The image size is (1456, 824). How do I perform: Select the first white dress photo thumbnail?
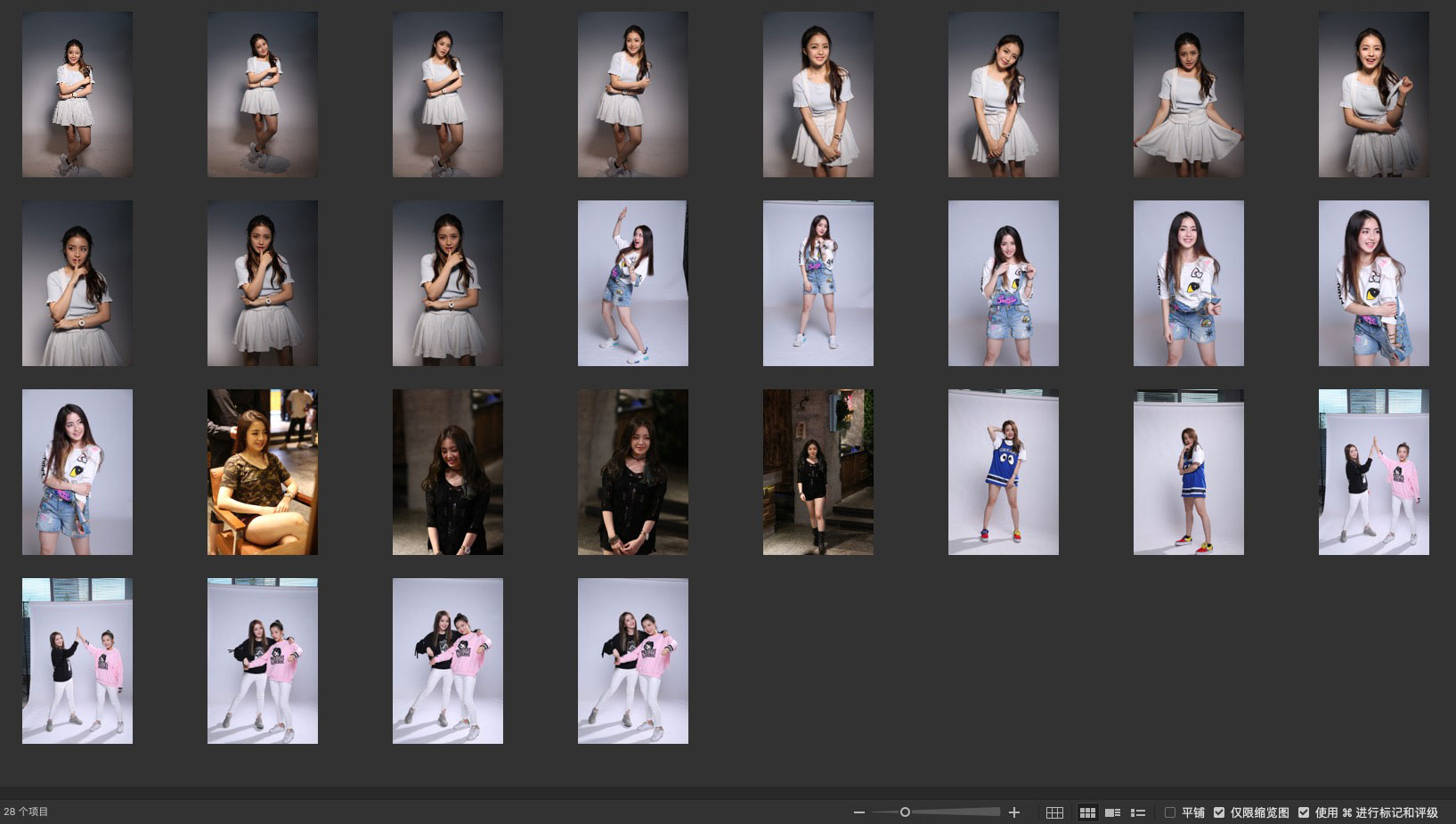pyautogui.click(x=77, y=94)
